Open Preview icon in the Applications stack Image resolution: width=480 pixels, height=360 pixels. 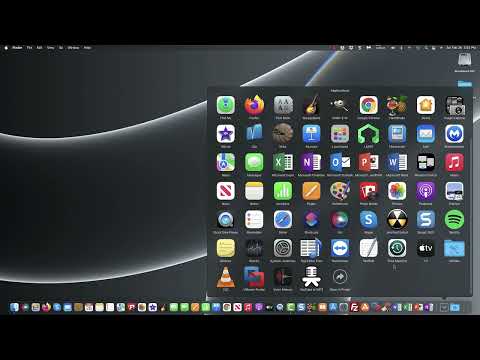tap(454, 191)
